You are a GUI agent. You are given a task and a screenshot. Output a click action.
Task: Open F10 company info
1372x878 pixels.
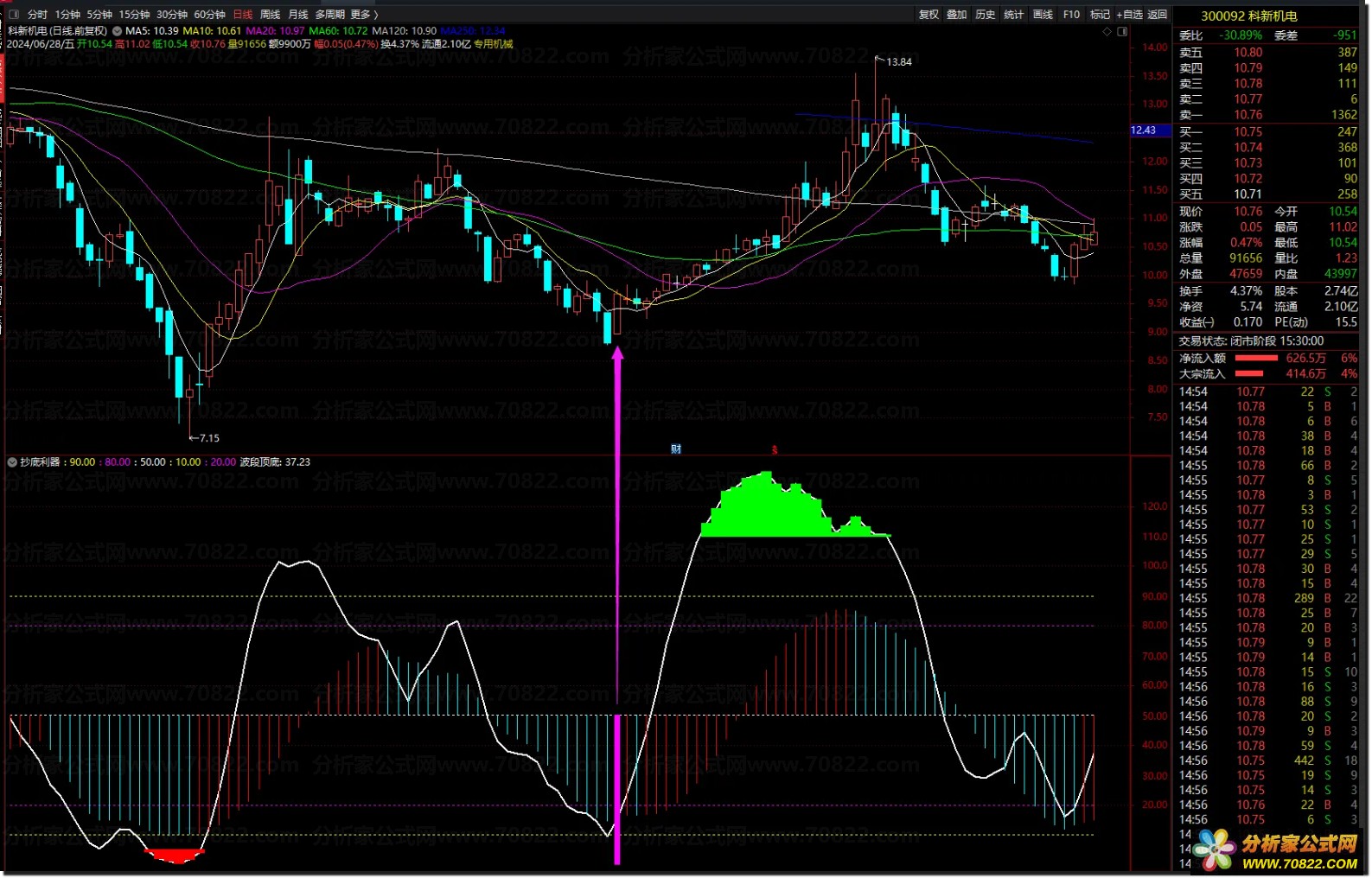tap(1071, 15)
